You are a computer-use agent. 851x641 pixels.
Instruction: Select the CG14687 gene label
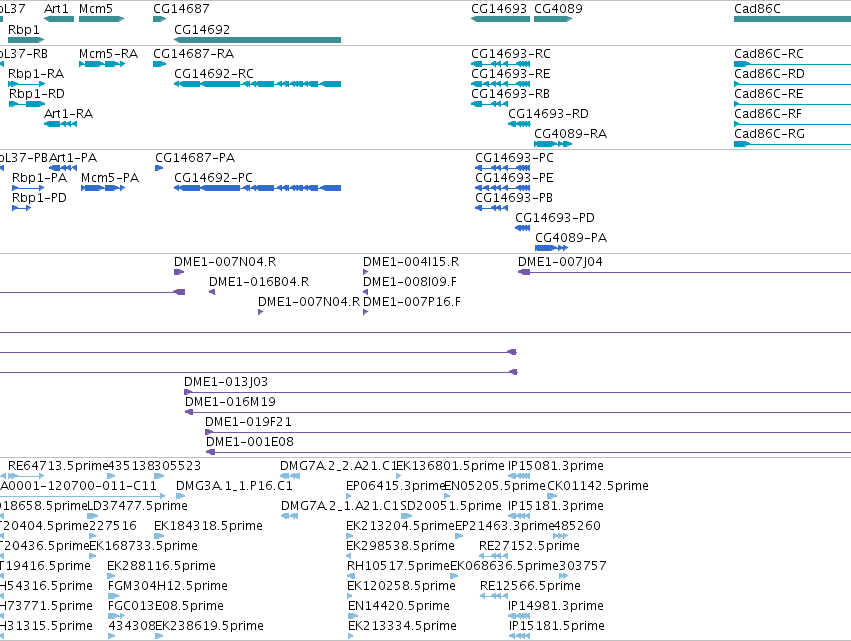click(x=181, y=9)
